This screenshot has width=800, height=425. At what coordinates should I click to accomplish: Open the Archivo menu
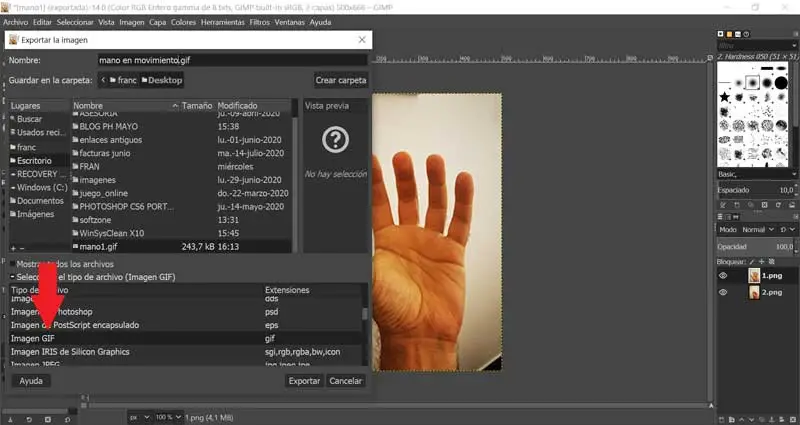coord(15,22)
